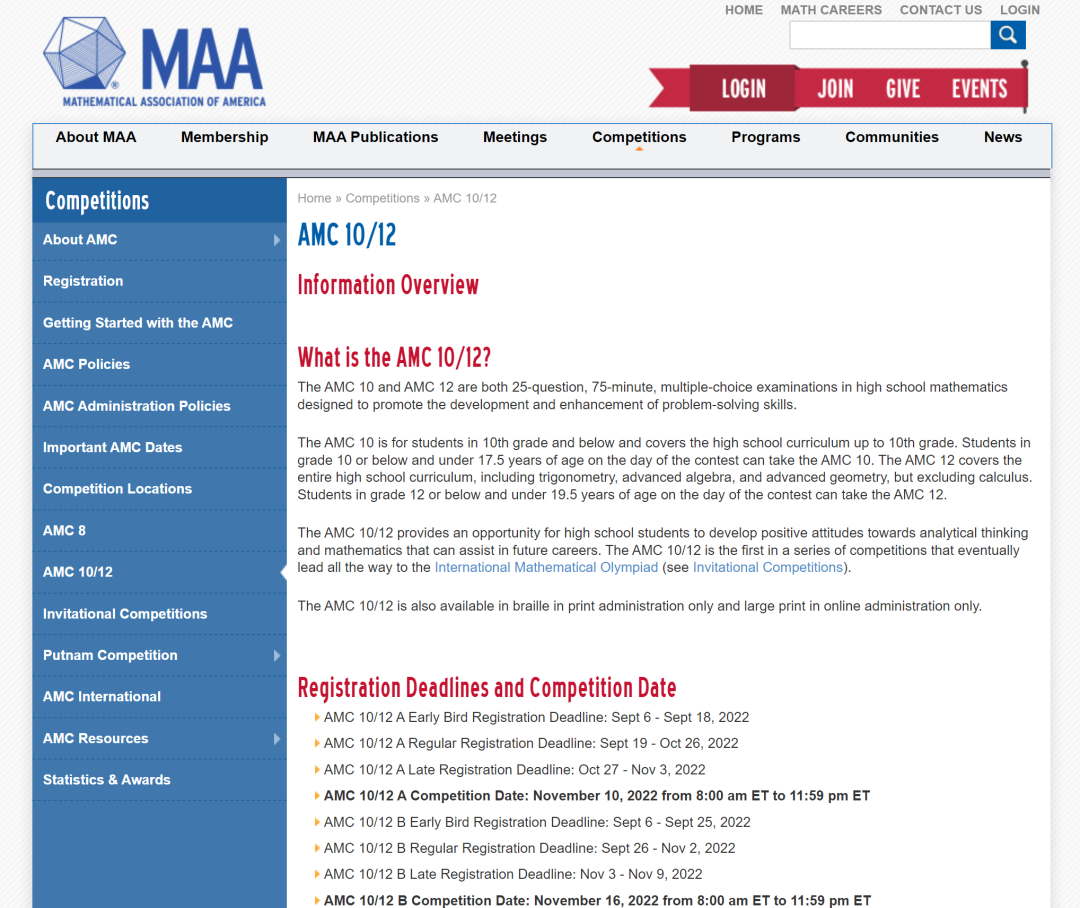The height and width of the screenshot is (908, 1080).
Task: Click the AMC 10/12 page title
Action: [x=347, y=235]
